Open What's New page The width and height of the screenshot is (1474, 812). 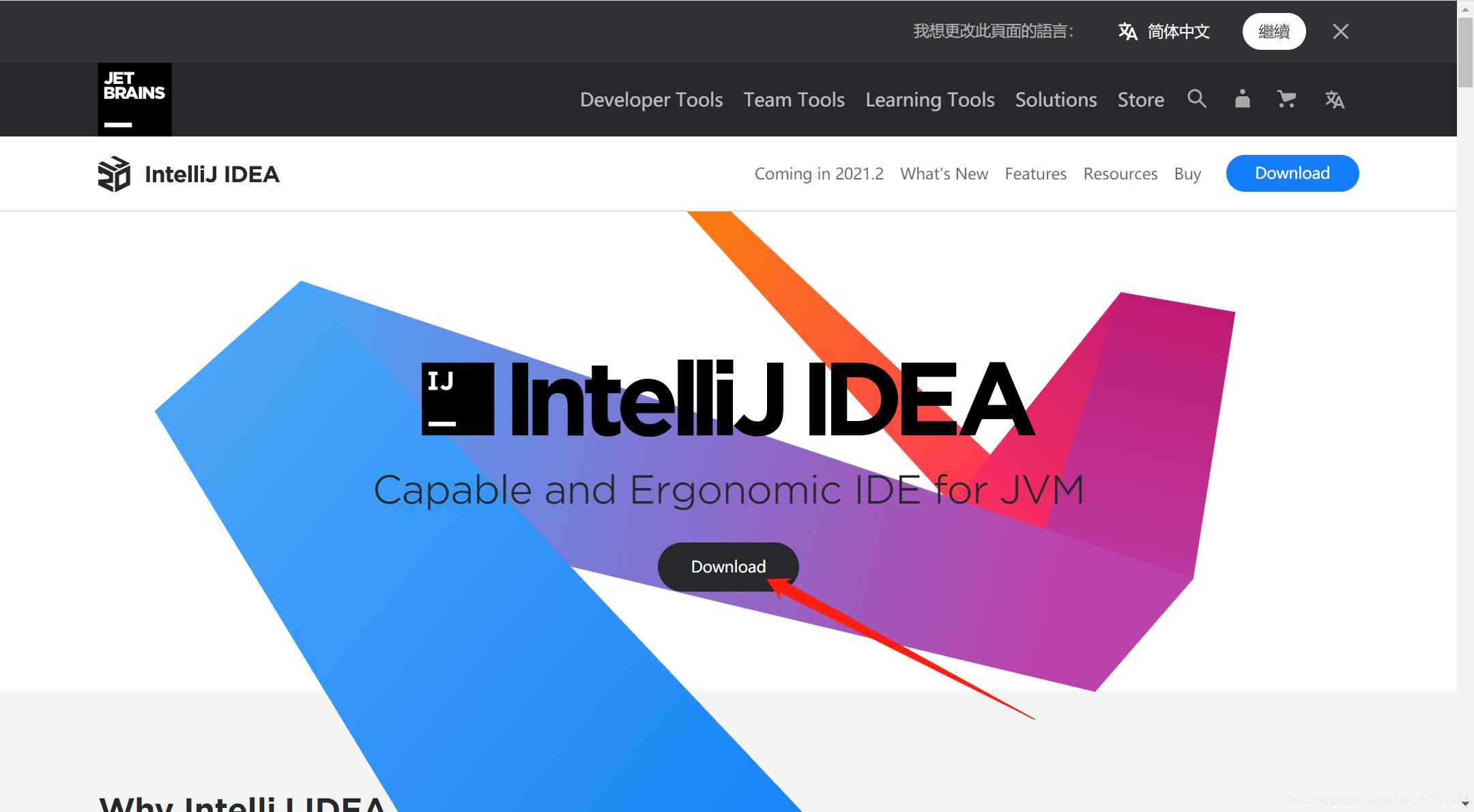pyautogui.click(x=944, y=174)
